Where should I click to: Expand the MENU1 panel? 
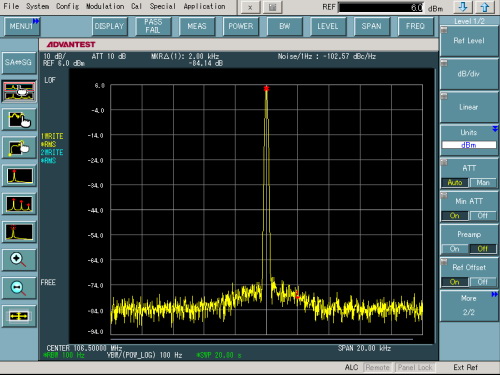tap(22, 26)
